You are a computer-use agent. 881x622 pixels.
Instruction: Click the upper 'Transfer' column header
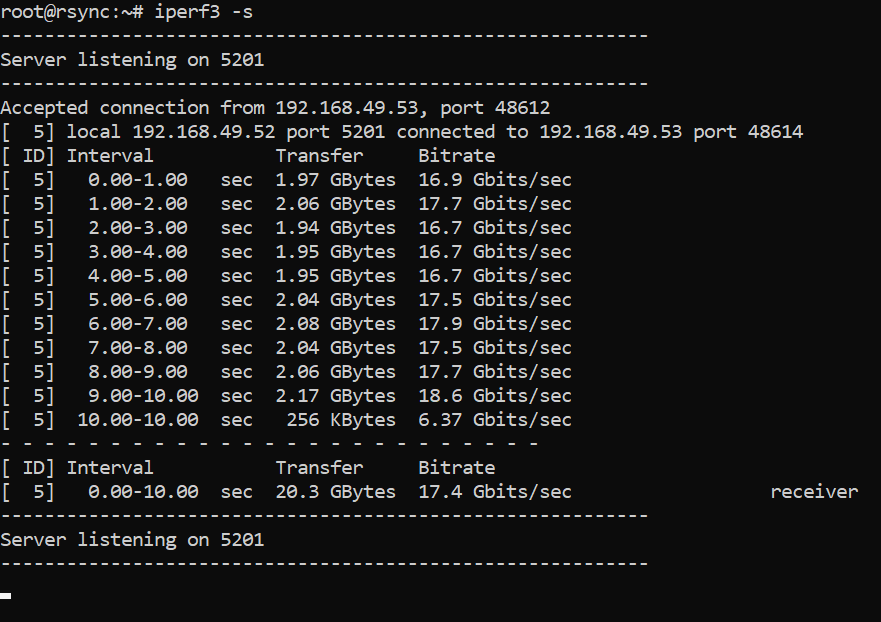pos(319,156)
